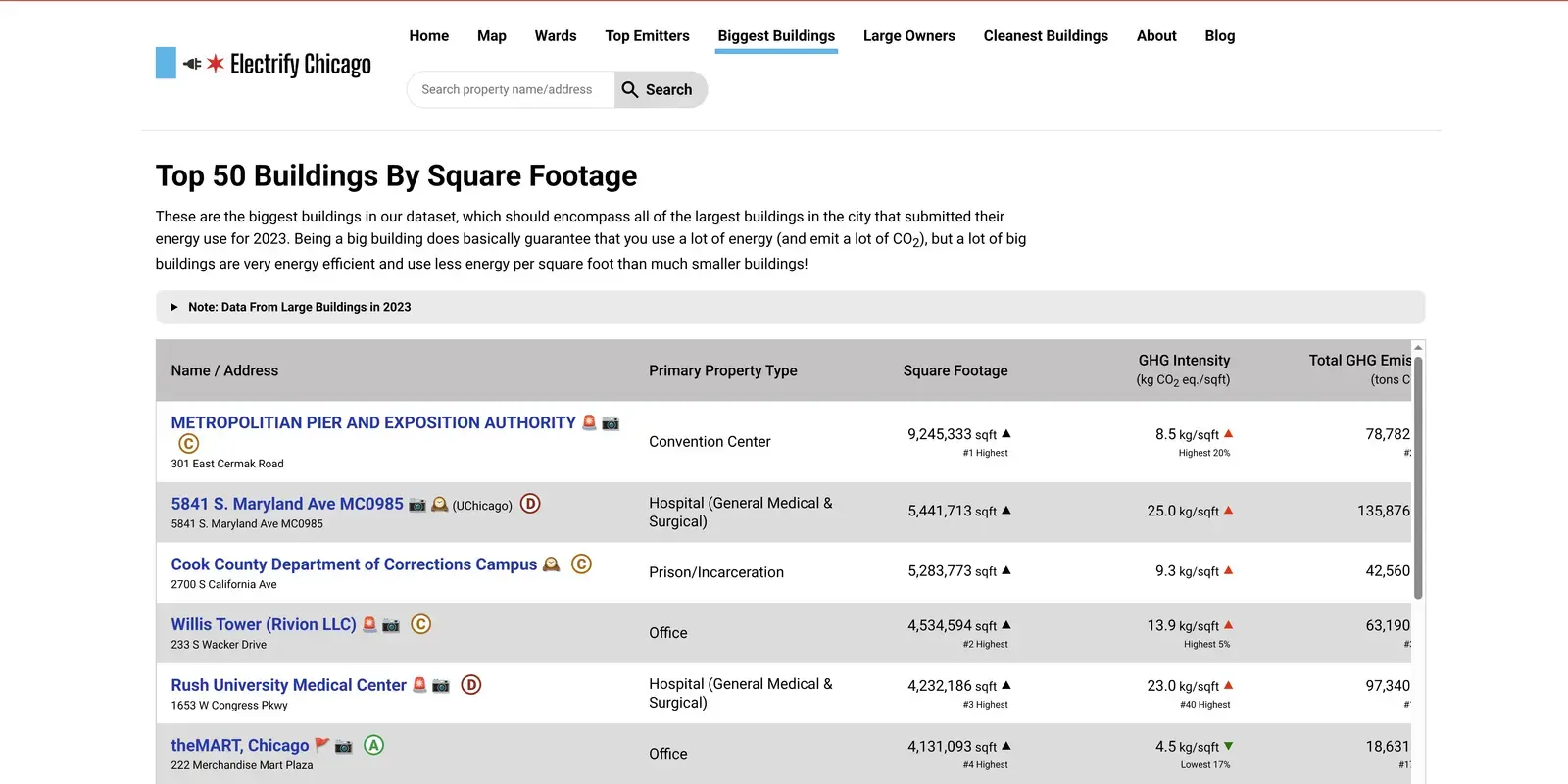
Task: Open the Willis Tower (Rivion LLC) link
Action: point(264,625)
